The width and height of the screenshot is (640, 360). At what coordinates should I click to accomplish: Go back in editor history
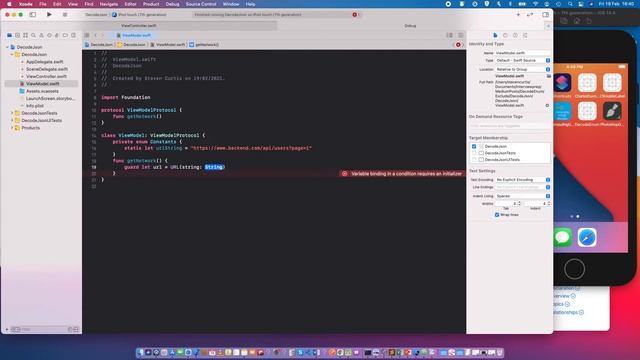point(96,36)
